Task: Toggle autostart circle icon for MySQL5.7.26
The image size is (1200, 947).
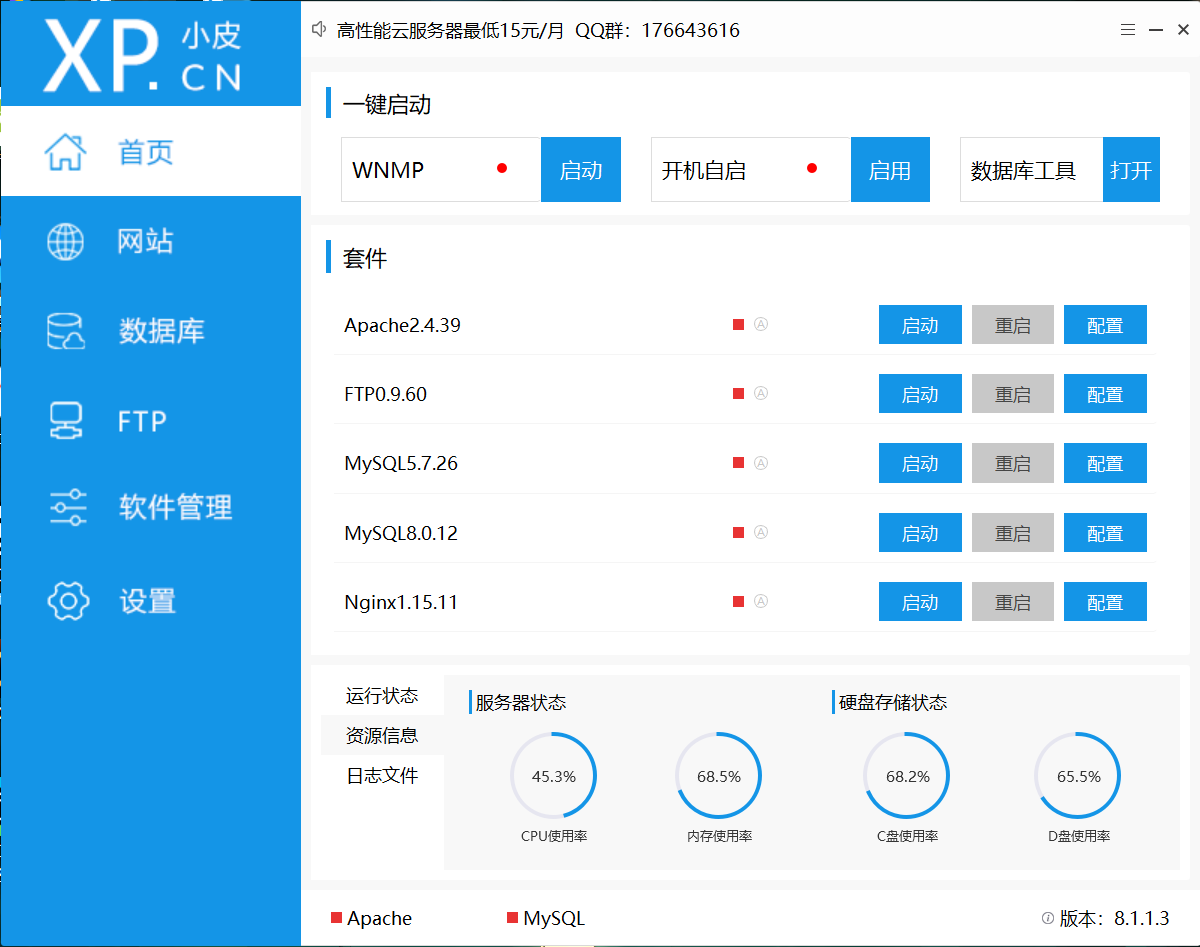Action: (761, 463)
